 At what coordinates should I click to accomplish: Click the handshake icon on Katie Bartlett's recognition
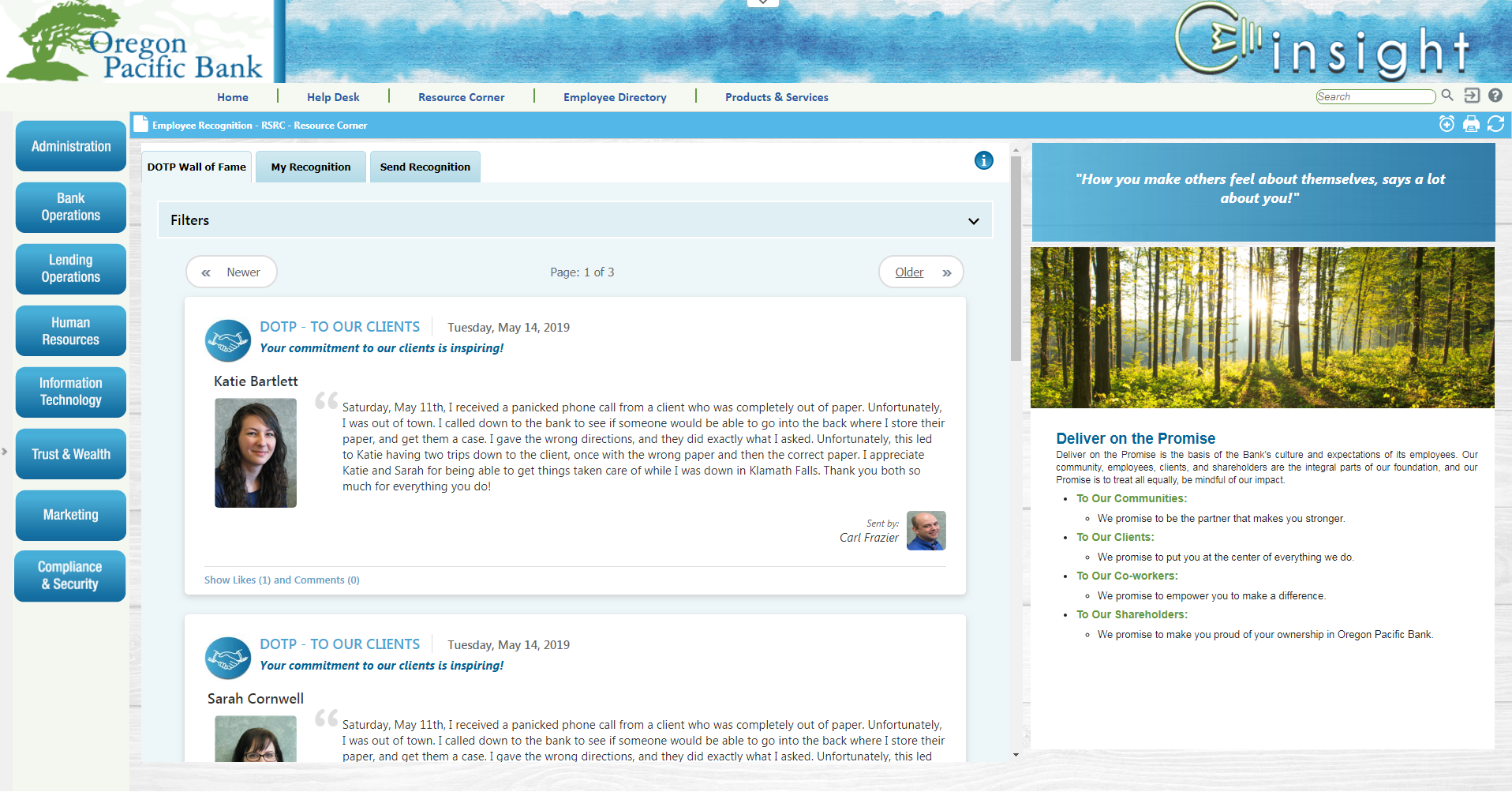pyautogui.click(x=228, y=340)
